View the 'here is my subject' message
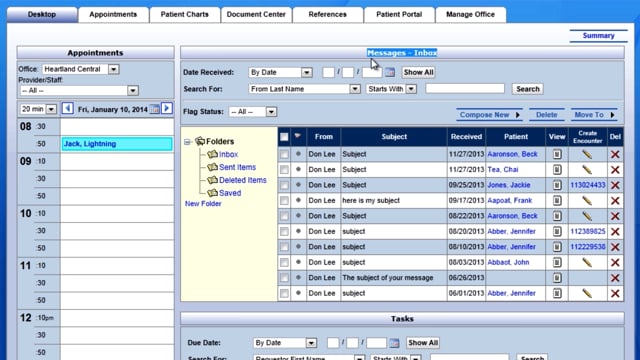 click(x=557, y=201)
